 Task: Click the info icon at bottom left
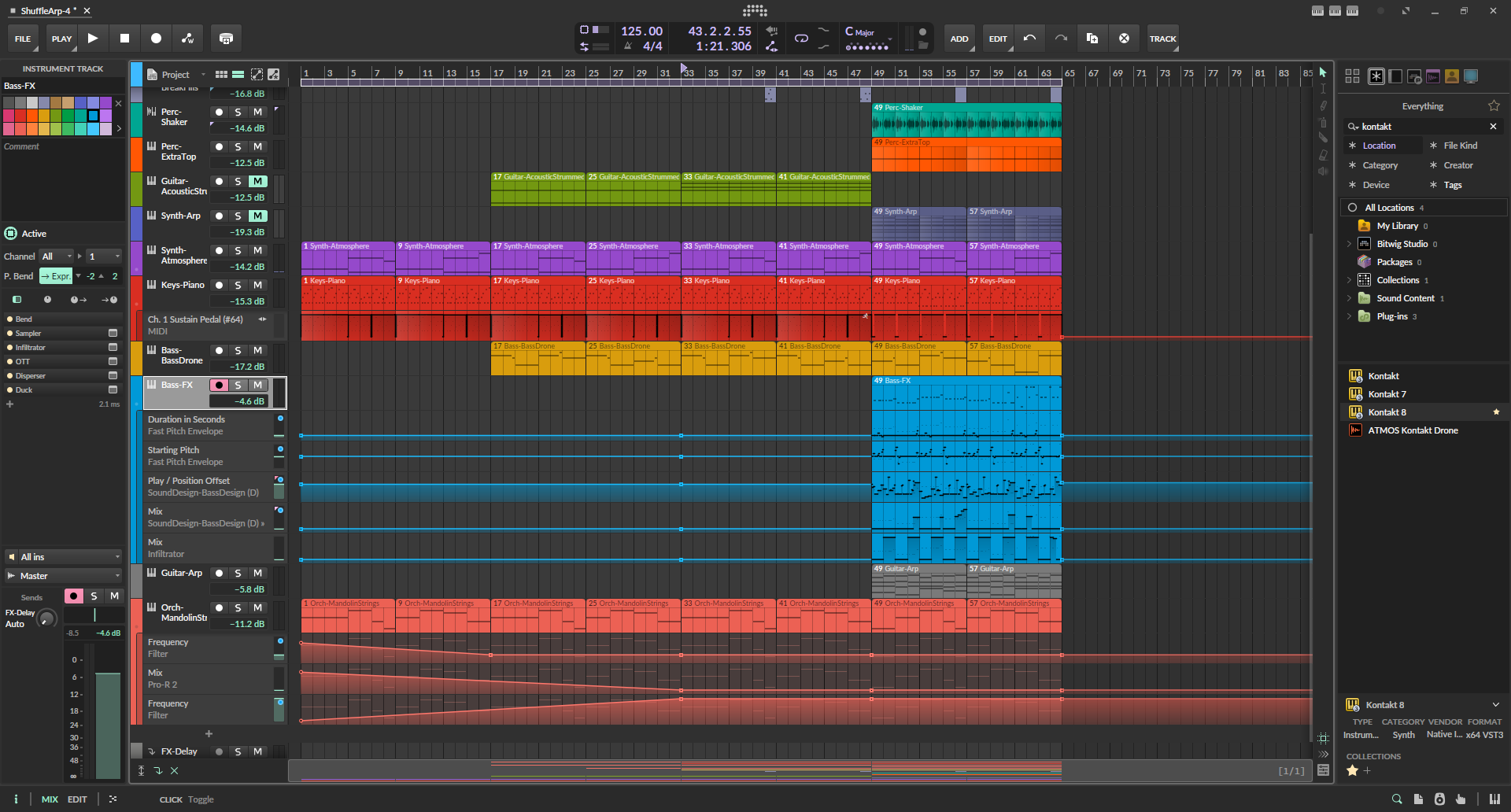tap(16, 799)
